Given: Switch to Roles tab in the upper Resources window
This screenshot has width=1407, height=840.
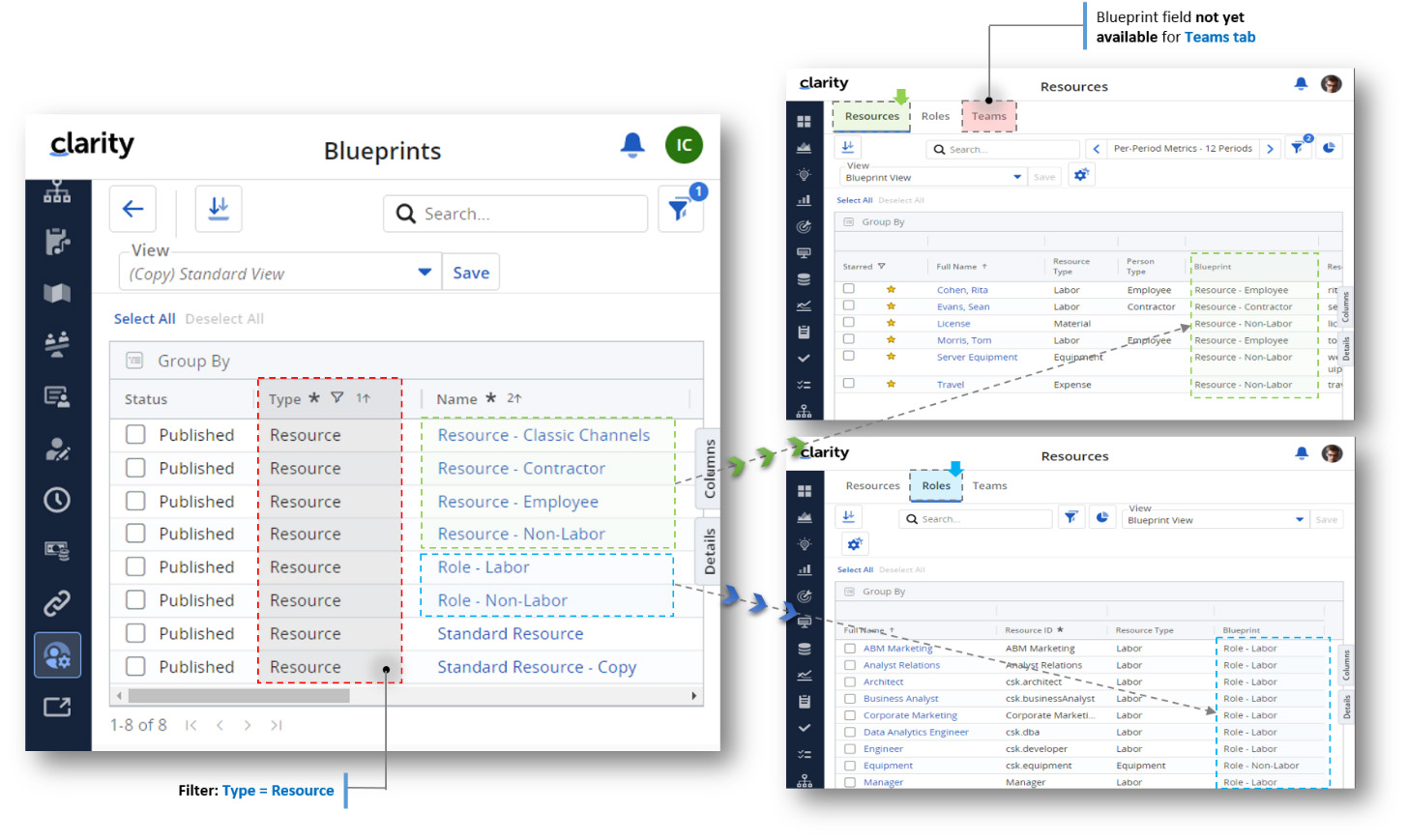Looking at the screenshot, I should (x=935, y=116).
